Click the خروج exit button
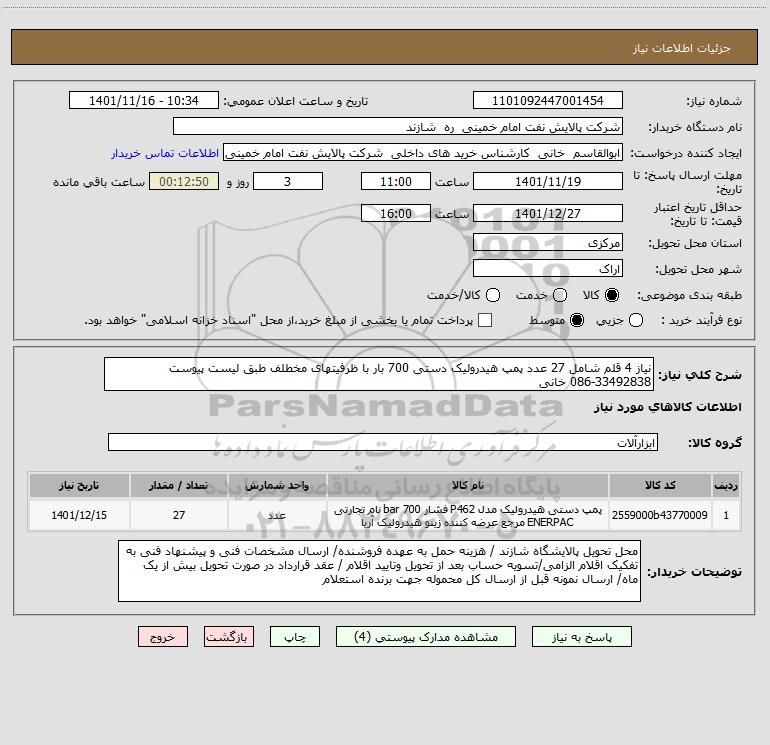Viewport: 770px width, 745px height. [x=163, y=636]
